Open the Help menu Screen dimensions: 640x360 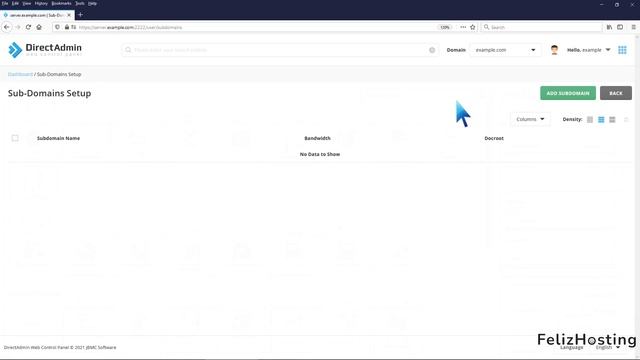point(93,3)
